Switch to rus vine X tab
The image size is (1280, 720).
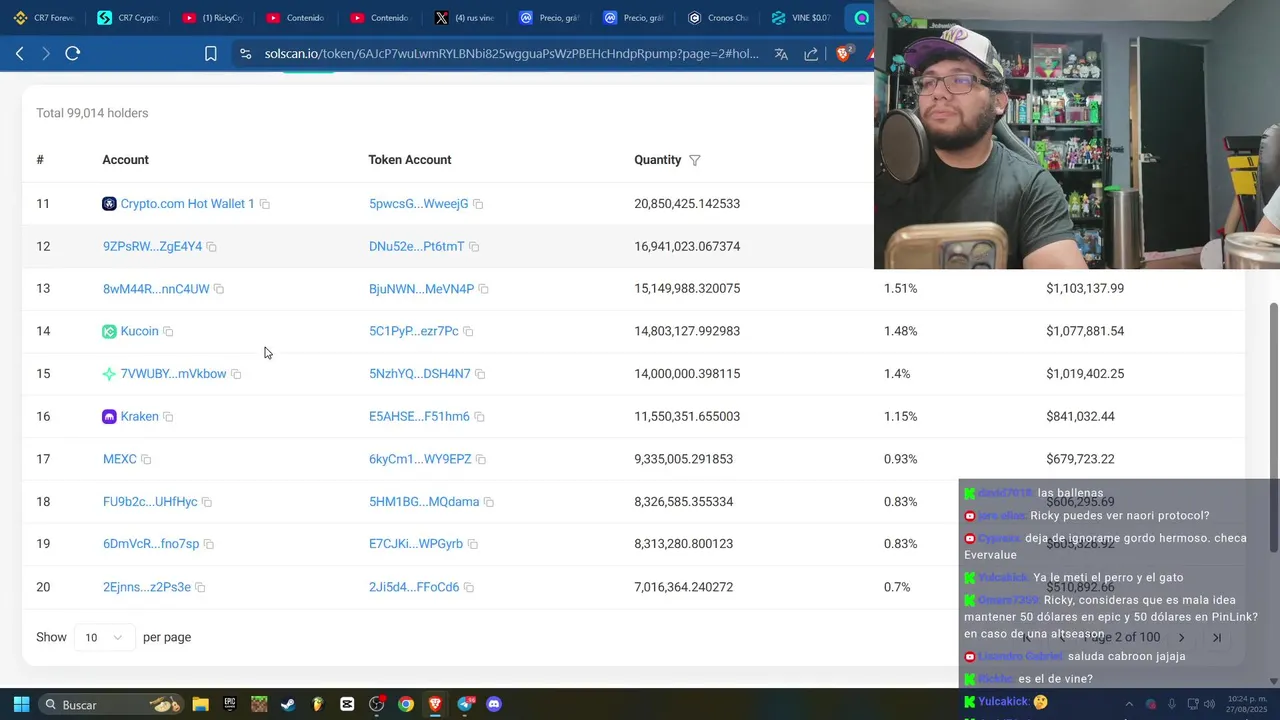click(x=465, y=18)
